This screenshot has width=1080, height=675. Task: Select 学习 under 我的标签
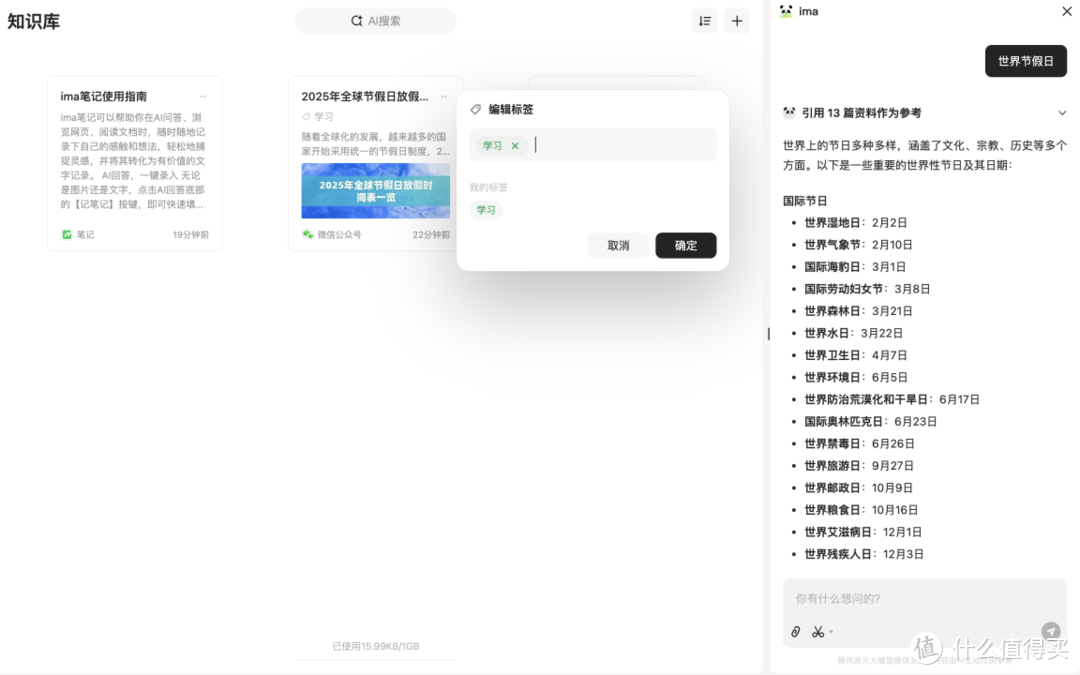[486, 210]
